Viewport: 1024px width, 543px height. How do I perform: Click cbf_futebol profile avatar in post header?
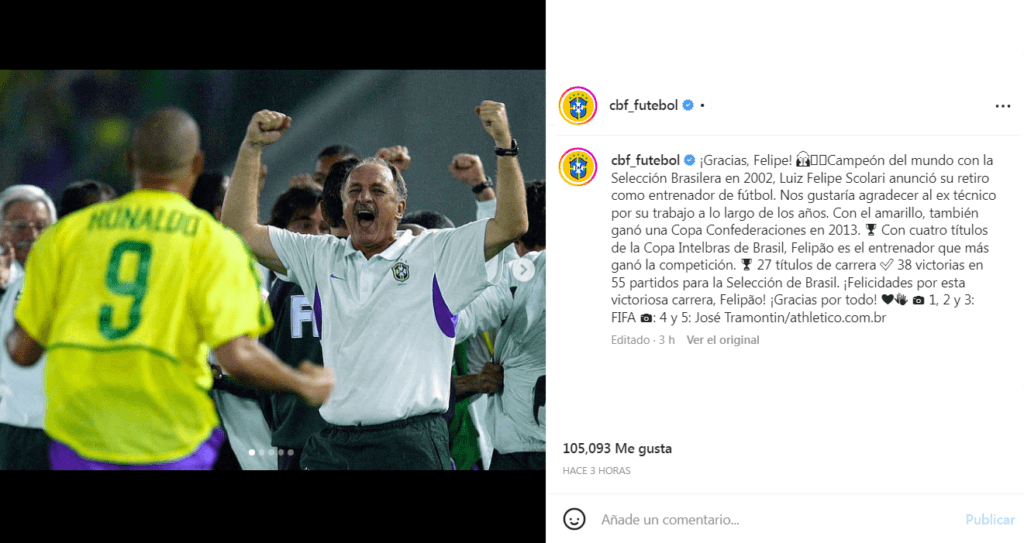[x=578, y=105]
